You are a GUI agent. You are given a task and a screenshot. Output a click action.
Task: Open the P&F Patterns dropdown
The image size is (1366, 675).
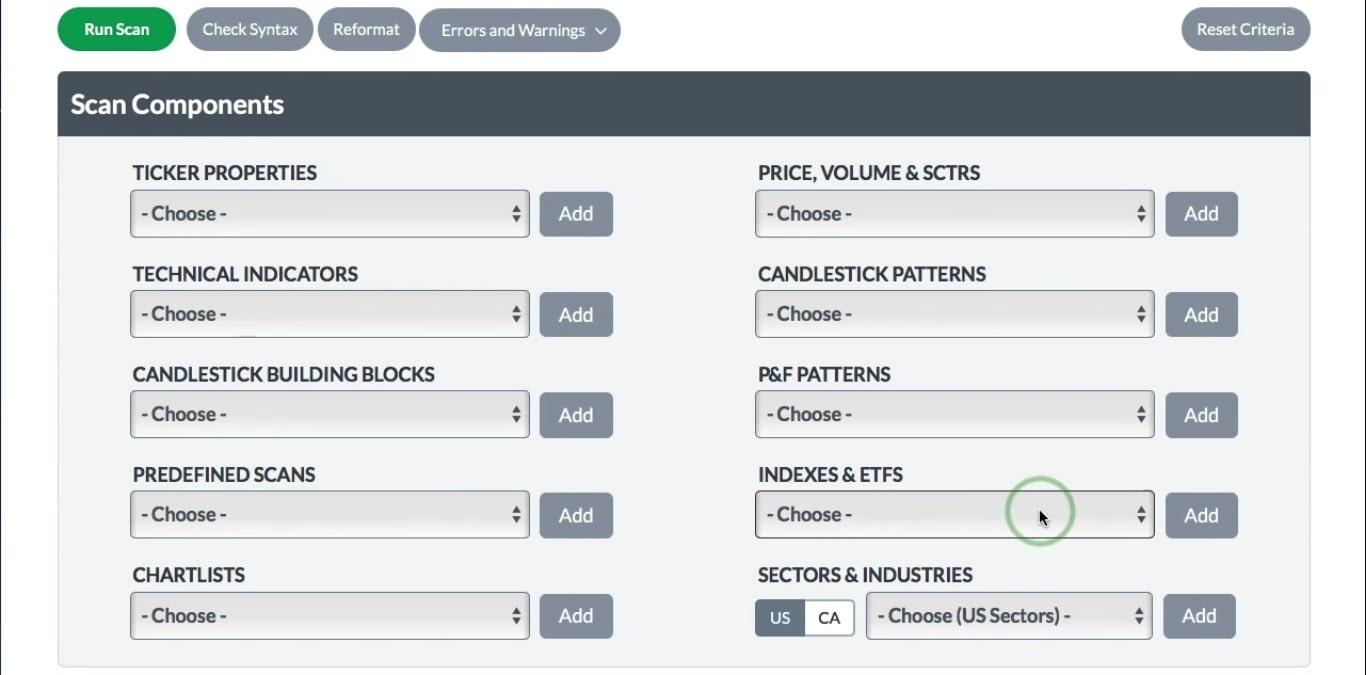954,415
